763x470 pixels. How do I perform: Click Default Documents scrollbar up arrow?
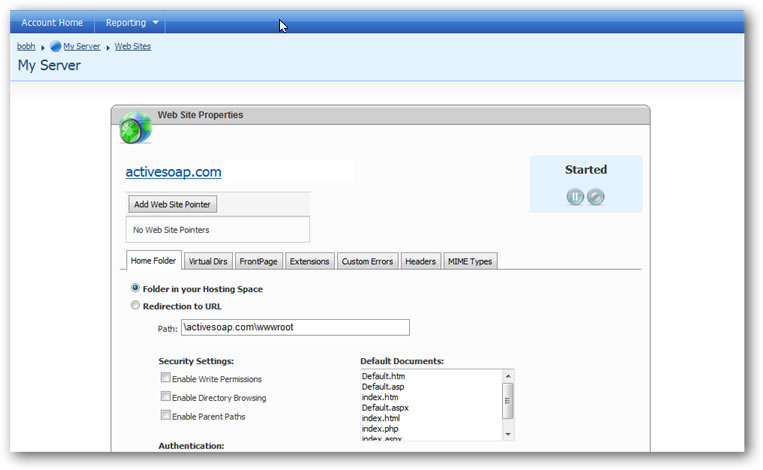coord(508,376)
